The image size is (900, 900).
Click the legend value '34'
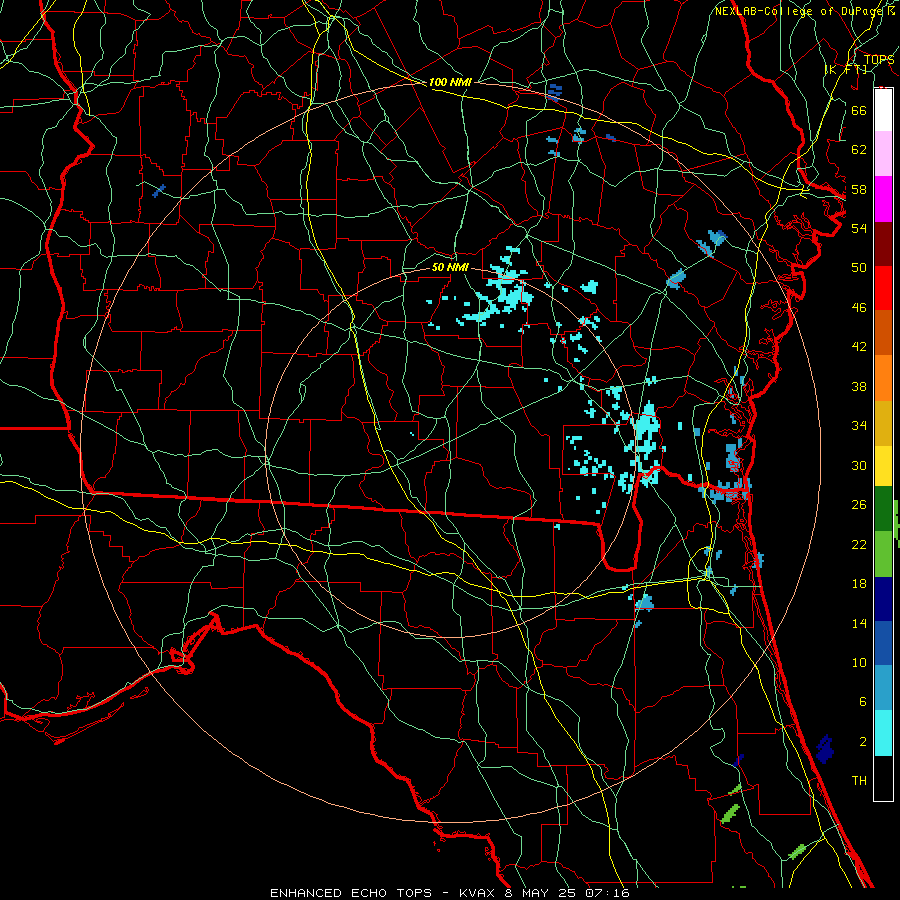(859, 426)
